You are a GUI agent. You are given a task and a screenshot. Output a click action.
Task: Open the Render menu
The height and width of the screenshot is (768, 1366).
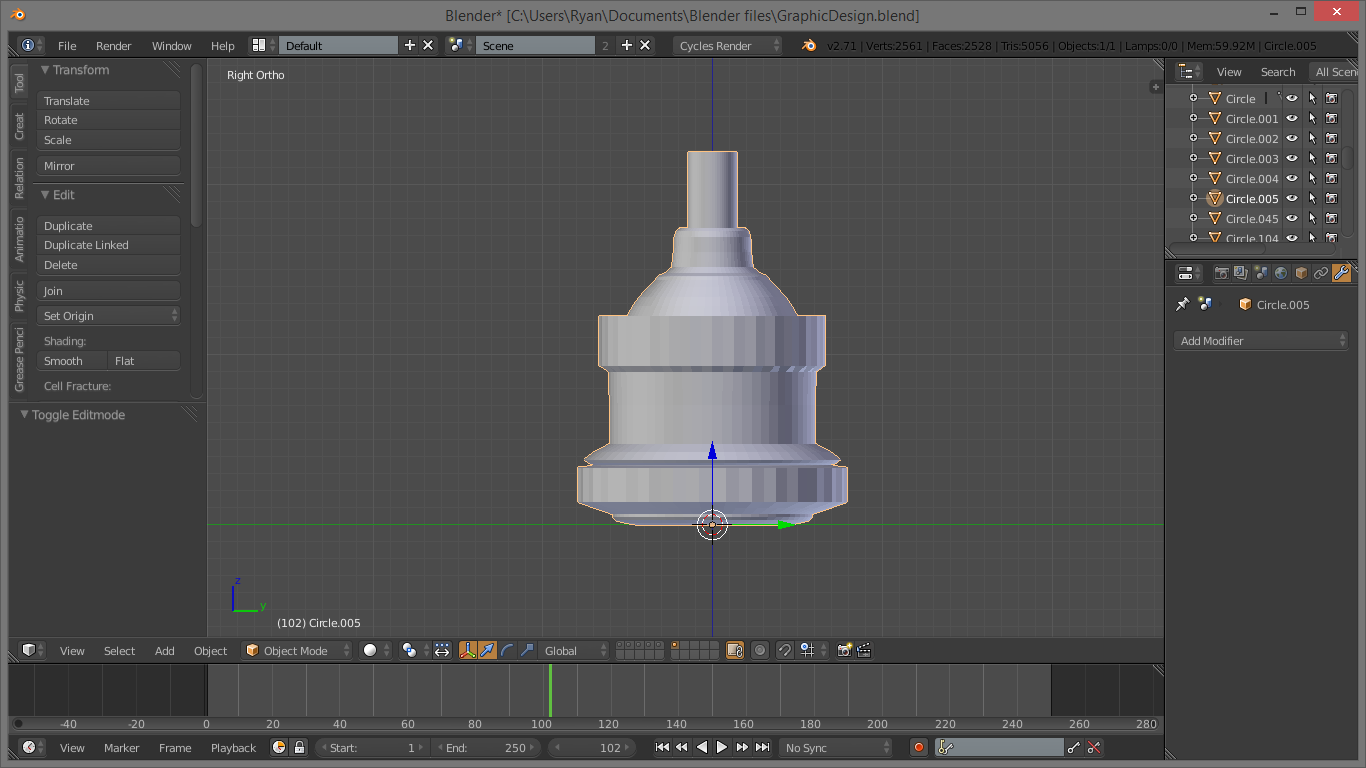click(x=114, y=45)
